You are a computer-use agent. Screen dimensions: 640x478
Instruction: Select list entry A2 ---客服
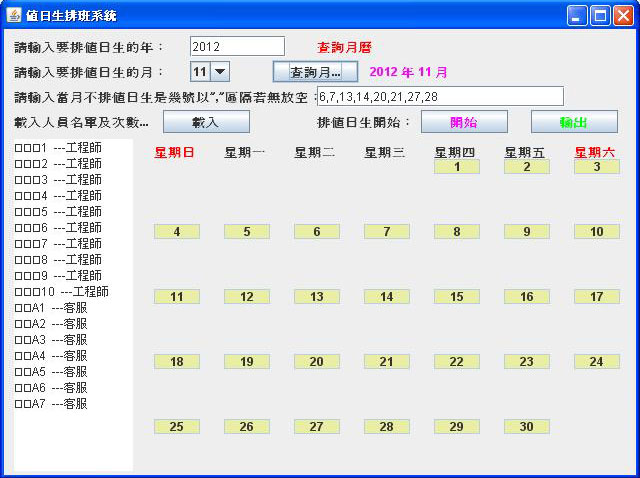point(73,324)
